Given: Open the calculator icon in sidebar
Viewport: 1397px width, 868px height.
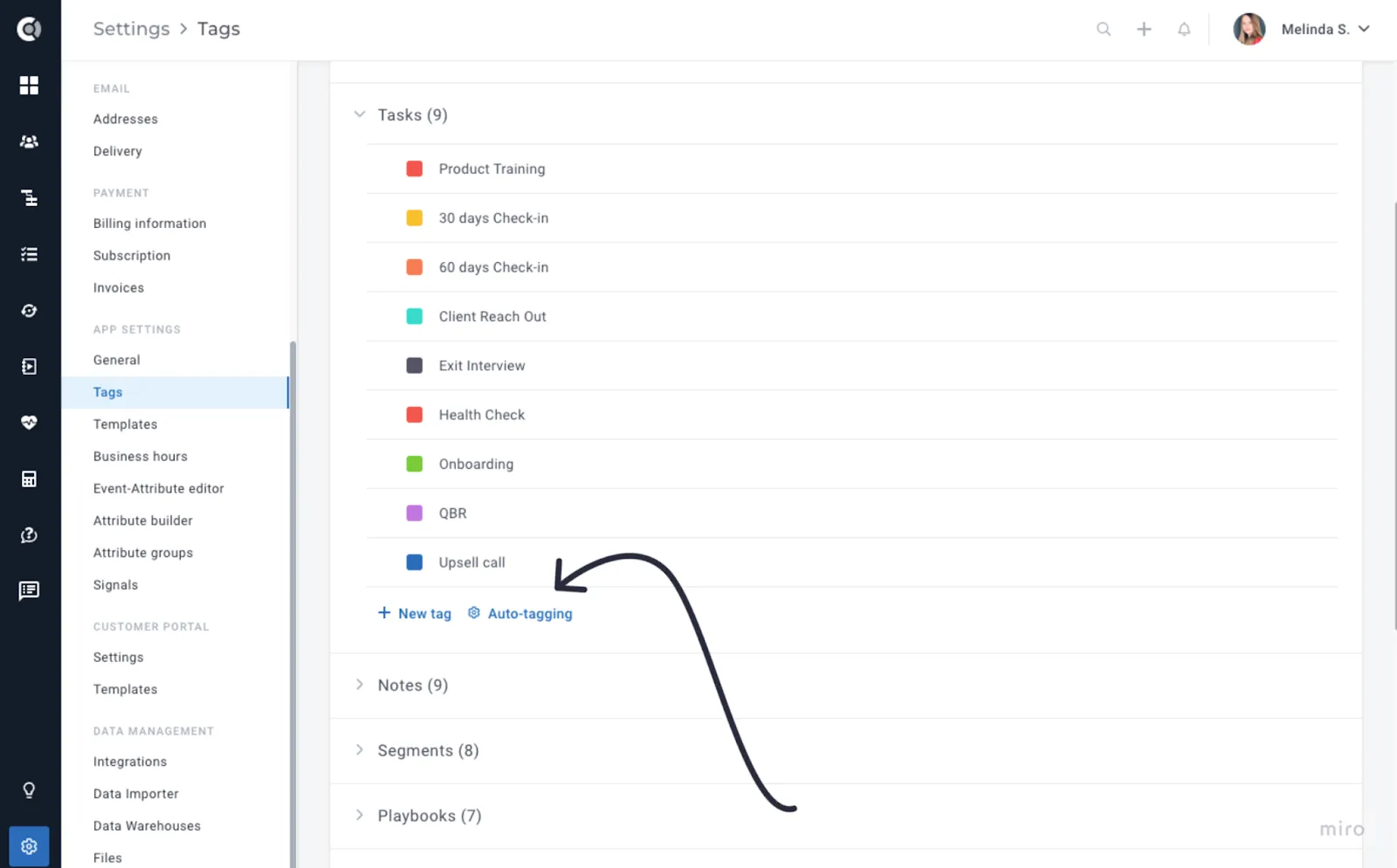Looking at the screenshot, I should click(x=29, y=479).
